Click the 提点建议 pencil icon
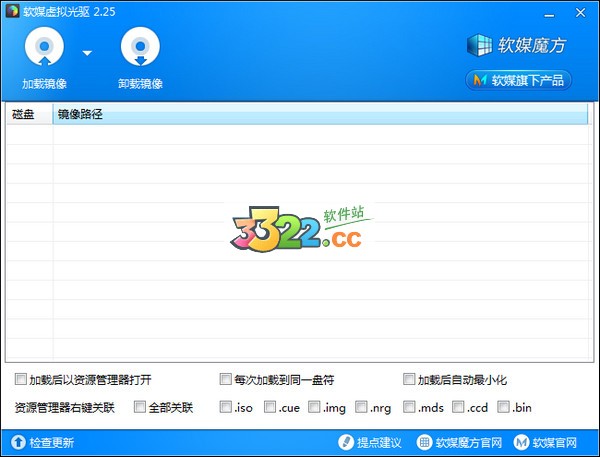 point(346,442)
